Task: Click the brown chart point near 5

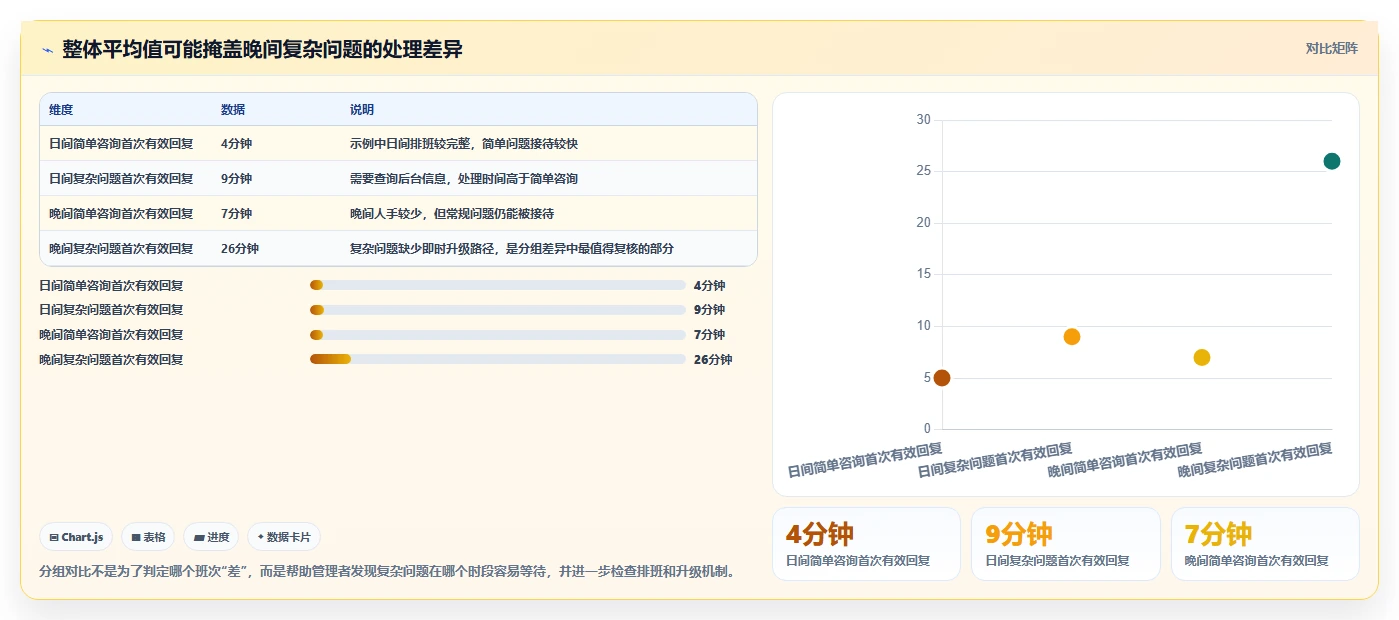Action: coord(942,378)
